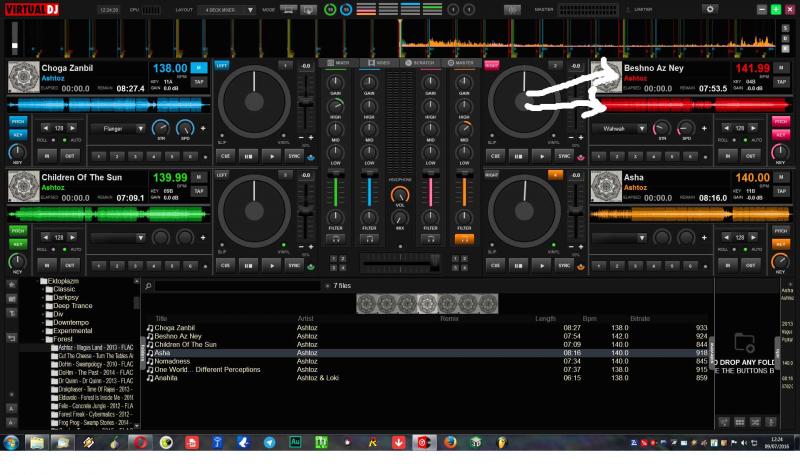This screenshot has width=800, height=475.
Task: Toggle LEFT assign on Choga Zanbil deck
Action: point(222,65)
